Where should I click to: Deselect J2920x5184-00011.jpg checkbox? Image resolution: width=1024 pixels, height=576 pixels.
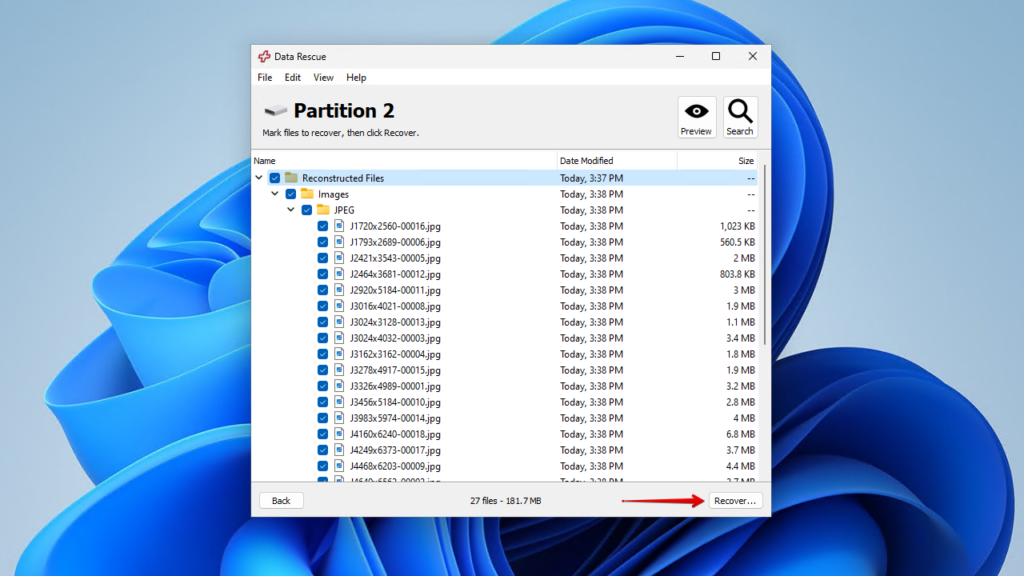pyautogui.click(x=322, y=290)
